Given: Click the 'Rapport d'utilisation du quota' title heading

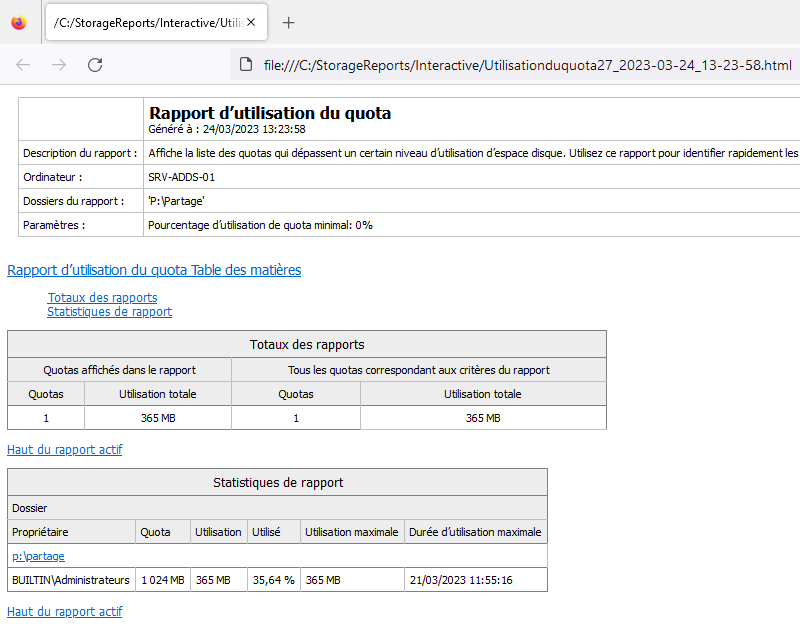Looking at the screenshot, I should coord(270,113).
